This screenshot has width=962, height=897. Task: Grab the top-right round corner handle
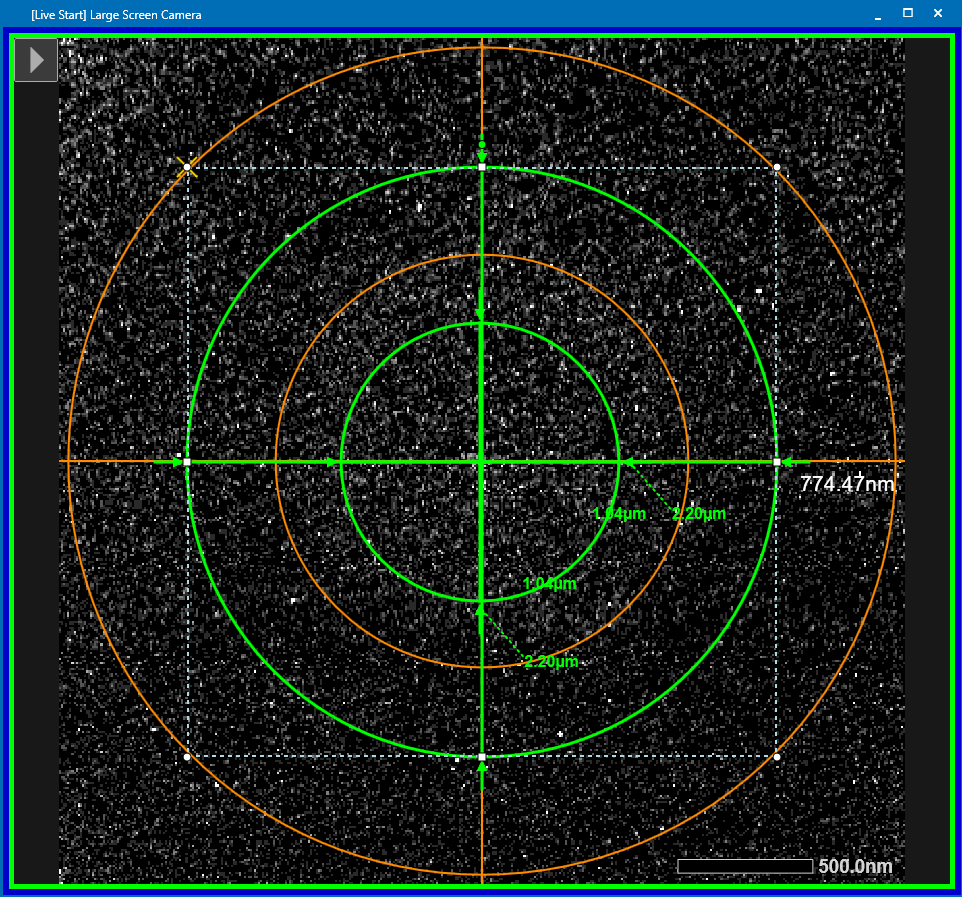[777, 167]
